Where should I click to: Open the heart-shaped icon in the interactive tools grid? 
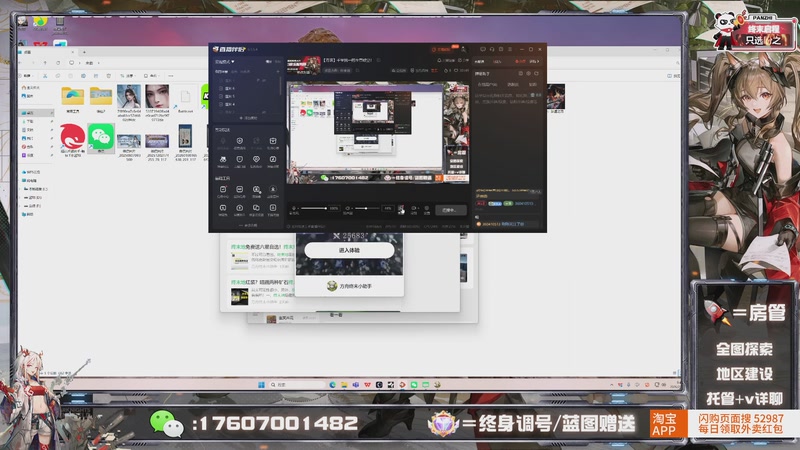pos(256,159)
